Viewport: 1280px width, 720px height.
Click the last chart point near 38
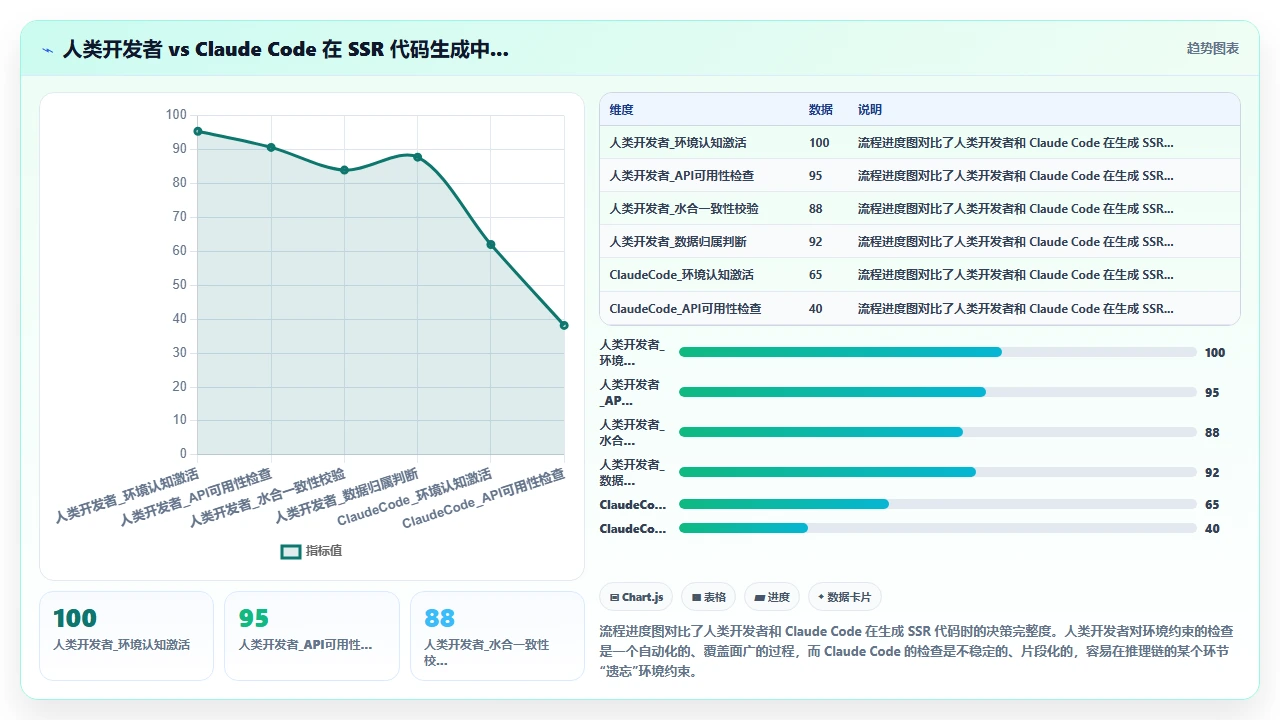click(x=564, y=325)
